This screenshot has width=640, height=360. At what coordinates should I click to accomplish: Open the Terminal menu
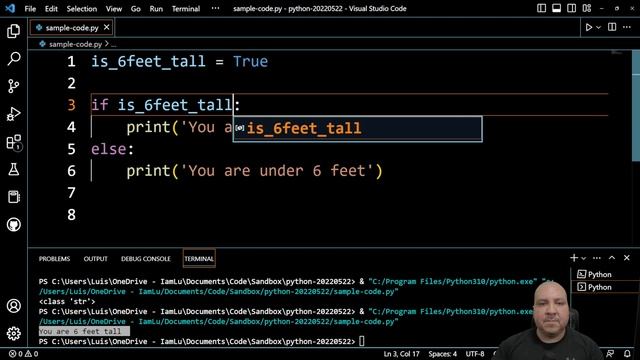click(186, 9)
